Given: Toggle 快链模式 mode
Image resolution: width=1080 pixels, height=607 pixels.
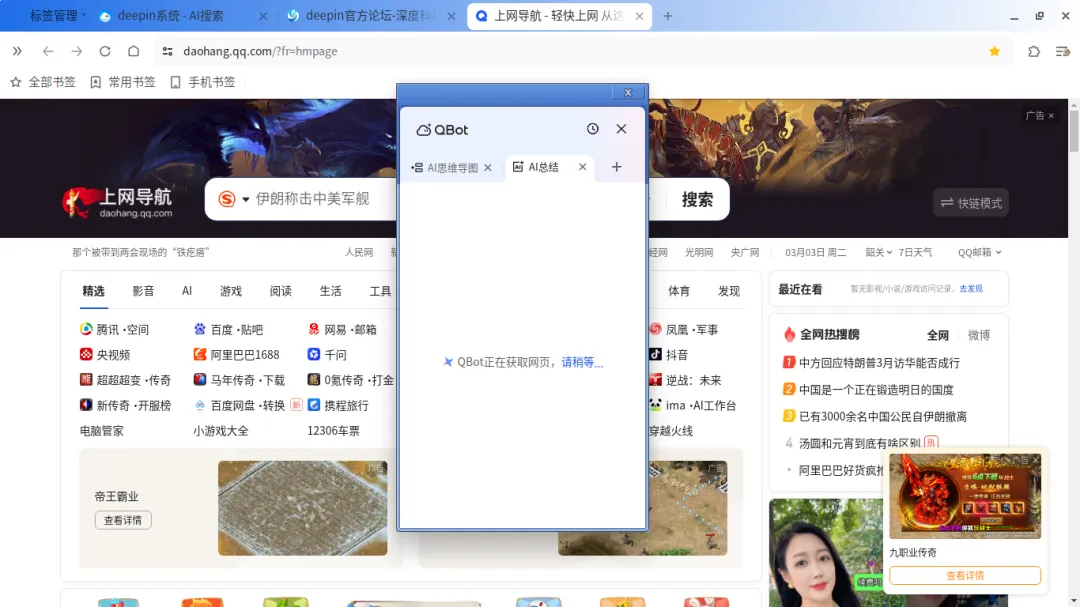Looking at the screenshot, I should click(971, 203).
